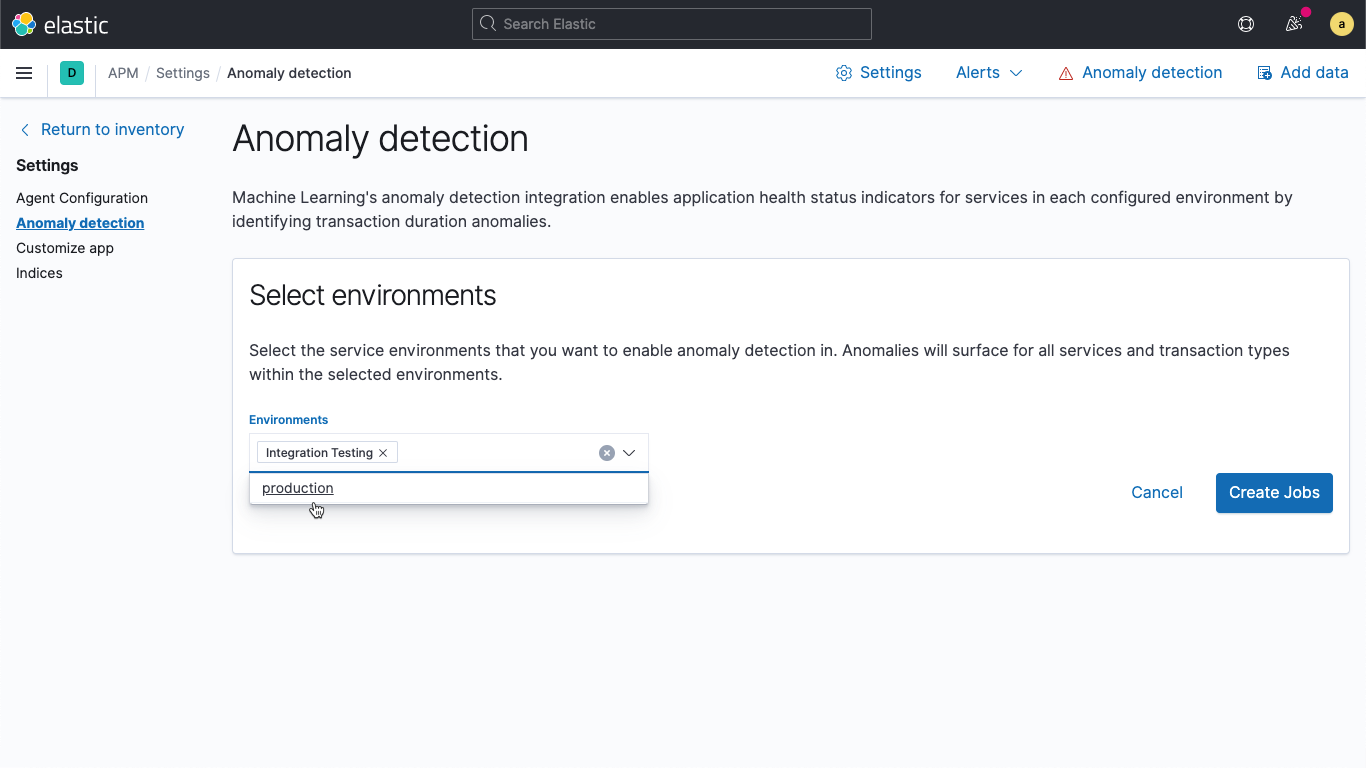The height and width of the screenshot is (768, 1366).
Task: Remove the Integration Testing selection
Action: pyautogui.click(x=383, y=453)
